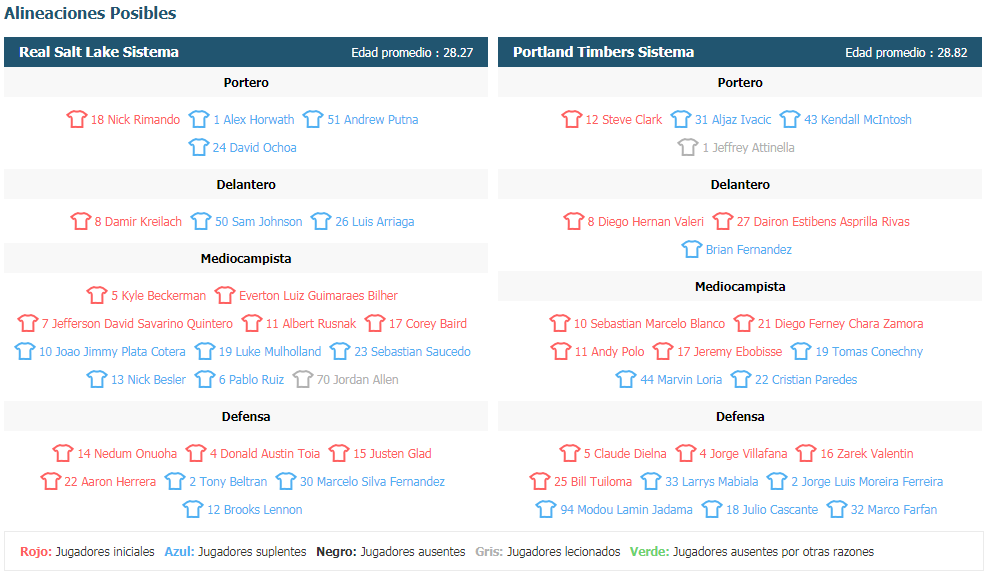988x574 pixels.
Task: Click the blue jersey icon beside Marco Farfan
Action: tap(837, 509)
